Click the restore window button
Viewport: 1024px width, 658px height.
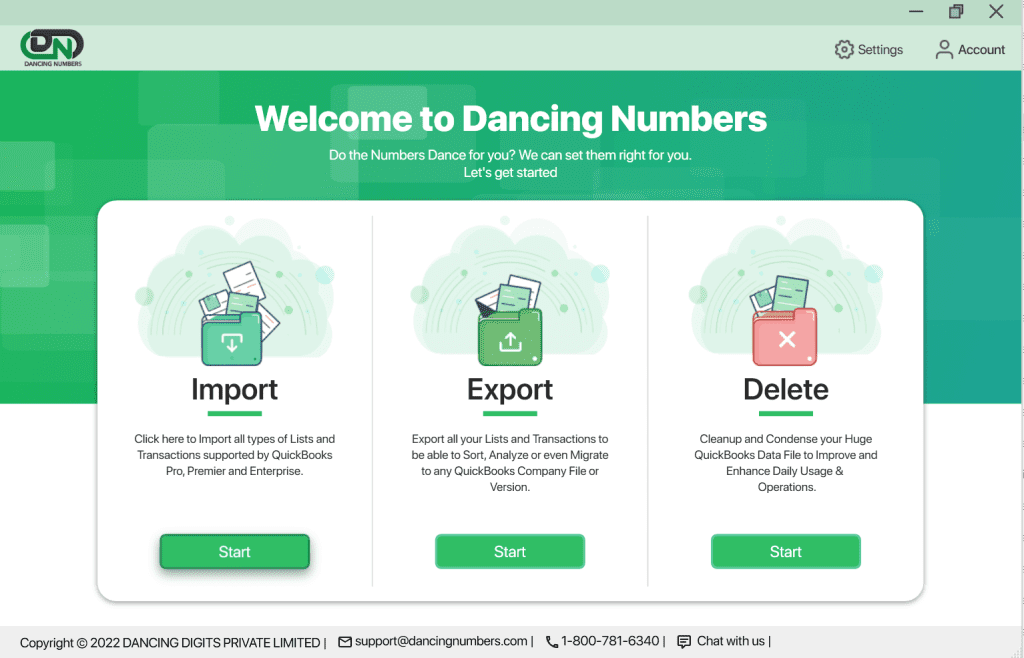955,11
